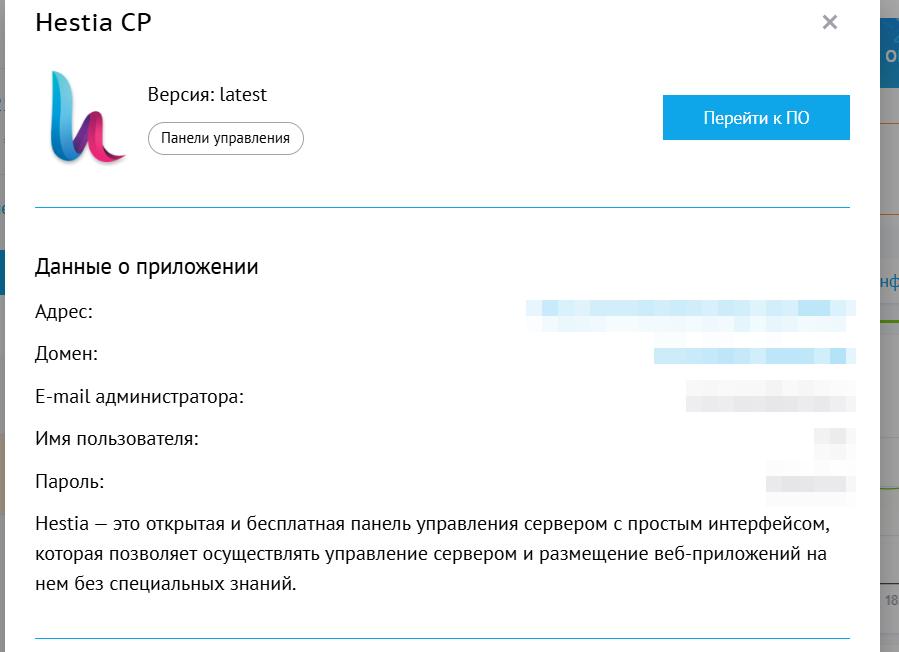Click the 'Пароль:' label
This screenshot has height=652, width=899.
(70, 481)
